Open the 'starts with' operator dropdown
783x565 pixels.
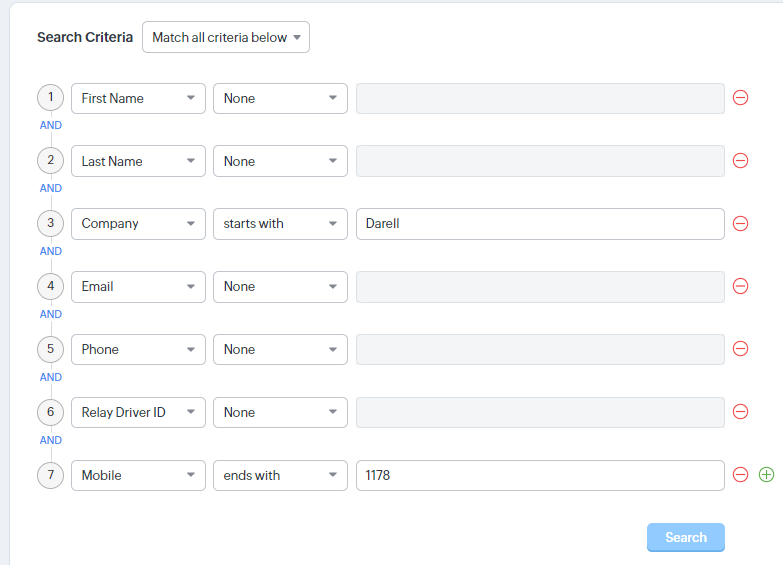(280, 224)
